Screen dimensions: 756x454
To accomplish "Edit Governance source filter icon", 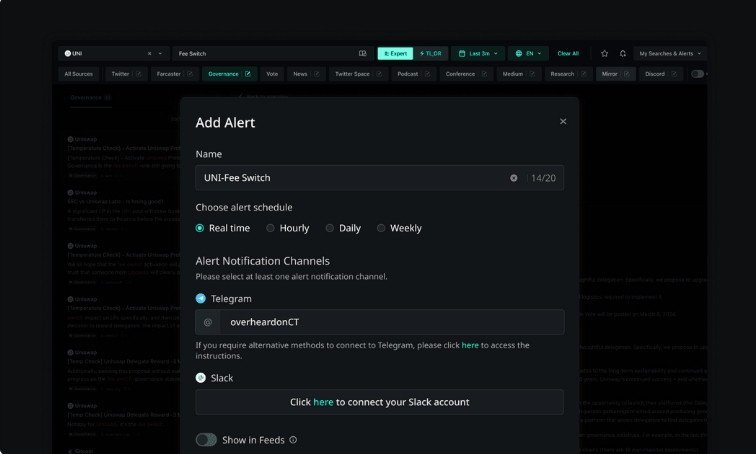I will point(248,74).
